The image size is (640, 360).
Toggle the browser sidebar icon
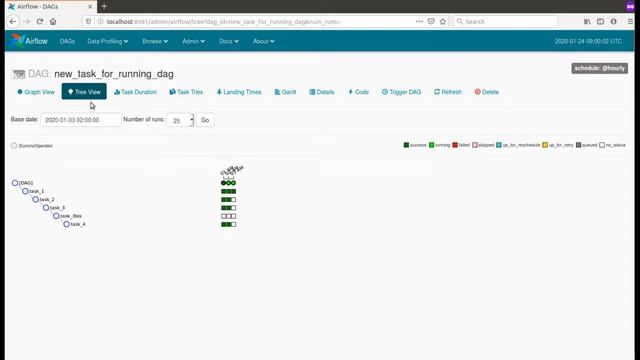click(600, 22)
